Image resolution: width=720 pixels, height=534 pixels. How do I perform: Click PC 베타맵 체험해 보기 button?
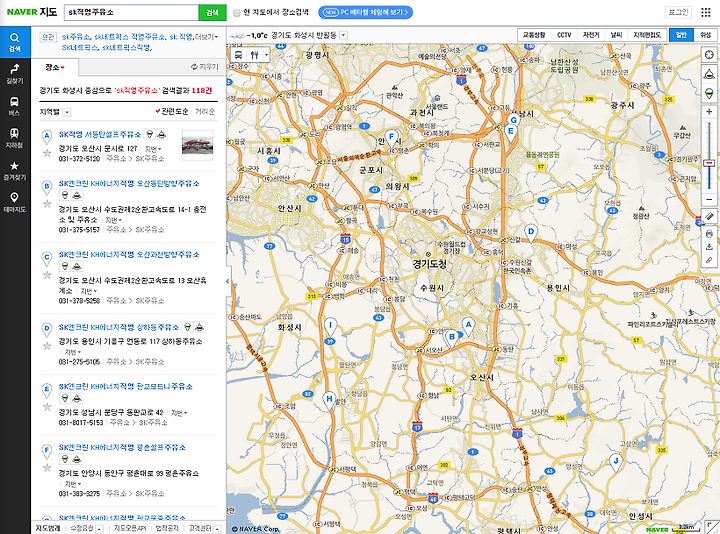coord(366,12)
